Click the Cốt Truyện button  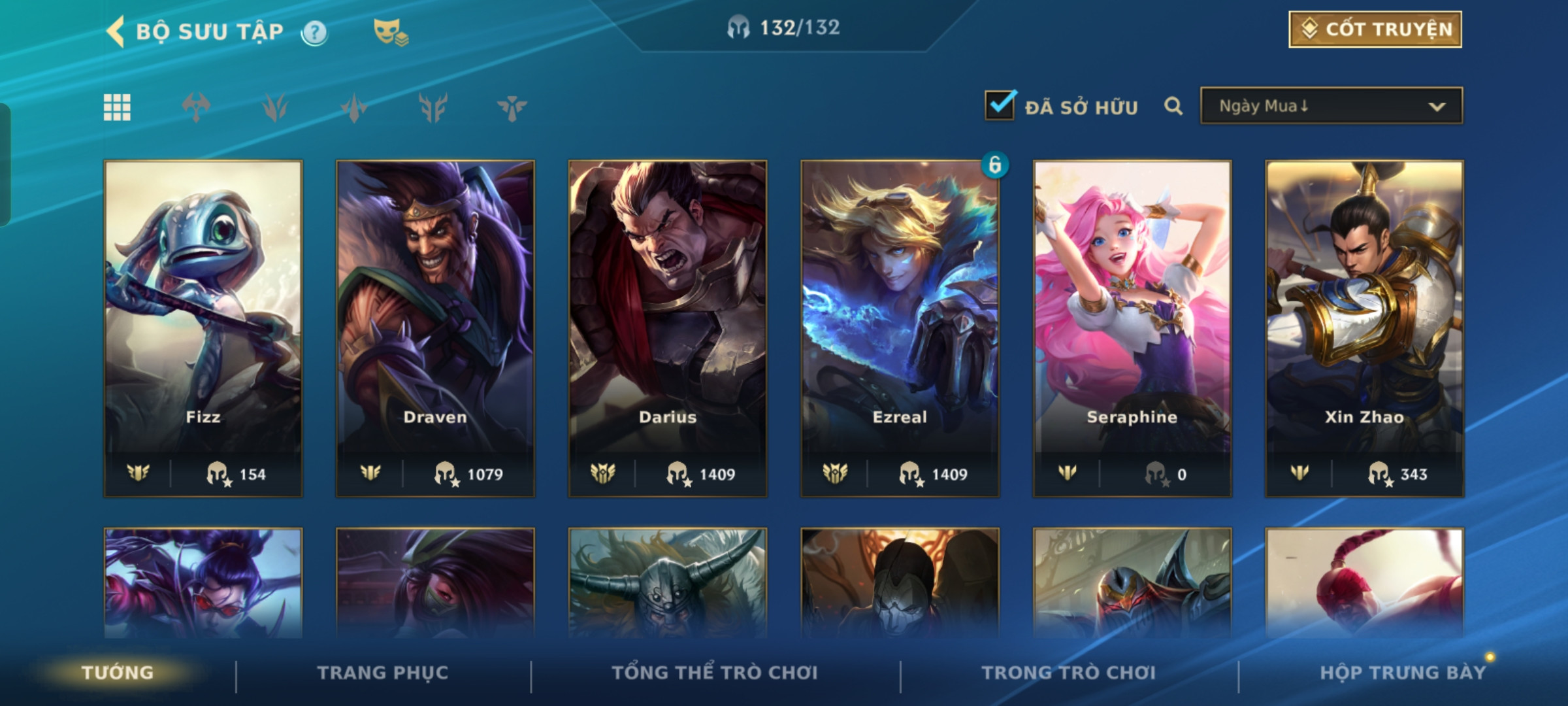coord(1375,29)
